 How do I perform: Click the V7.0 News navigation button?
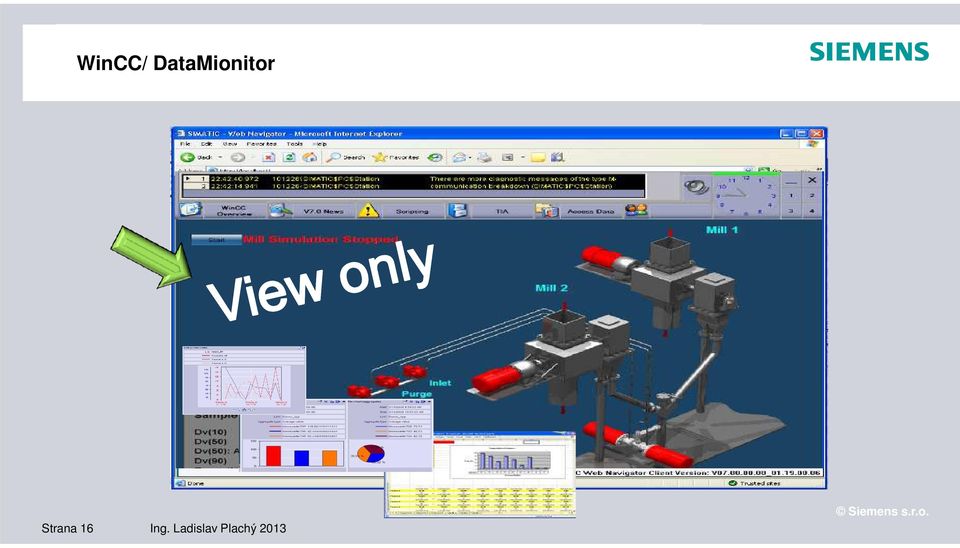(323, 211)
